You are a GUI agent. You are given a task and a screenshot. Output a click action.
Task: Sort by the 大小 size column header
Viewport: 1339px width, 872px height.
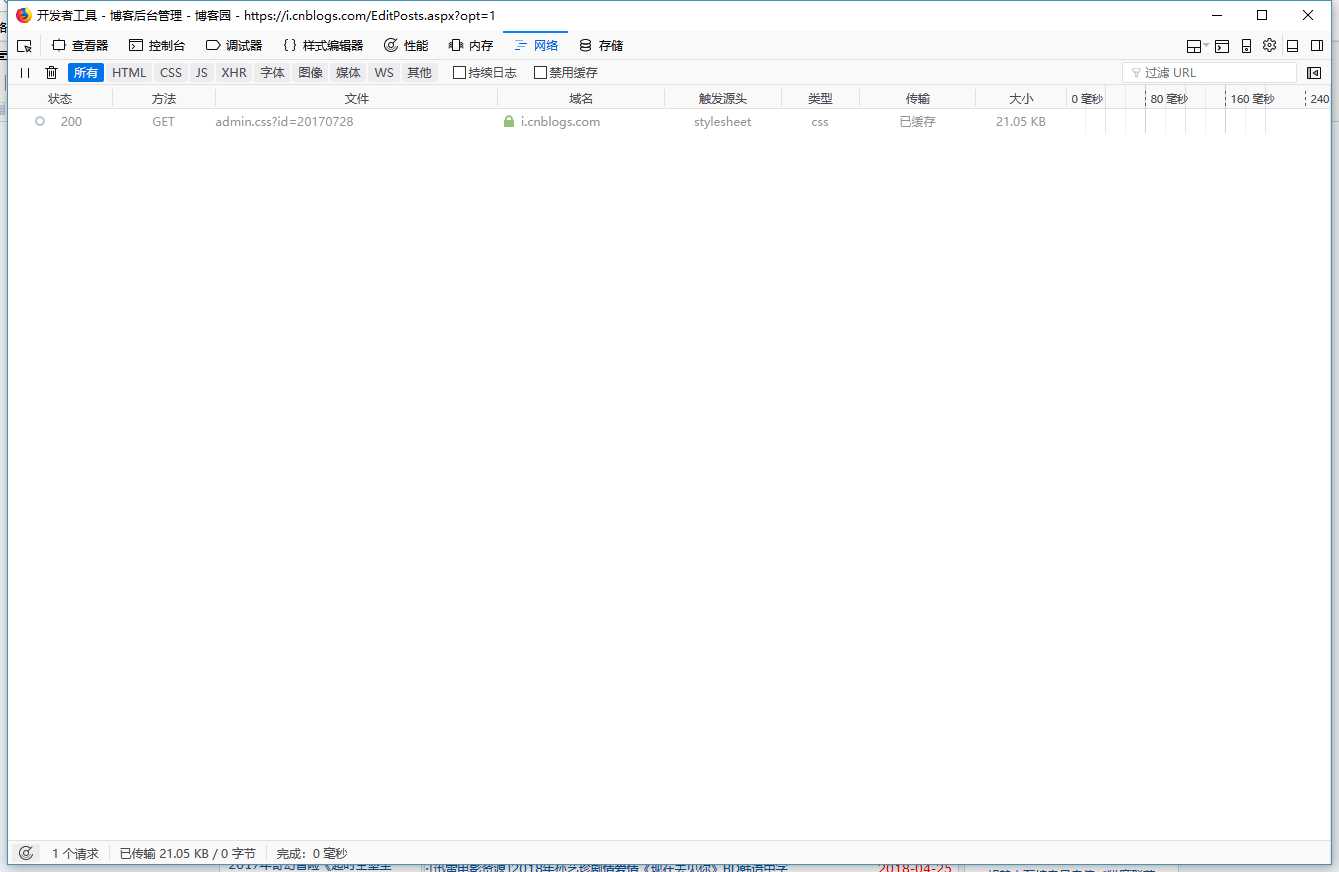click(1021, 98)
